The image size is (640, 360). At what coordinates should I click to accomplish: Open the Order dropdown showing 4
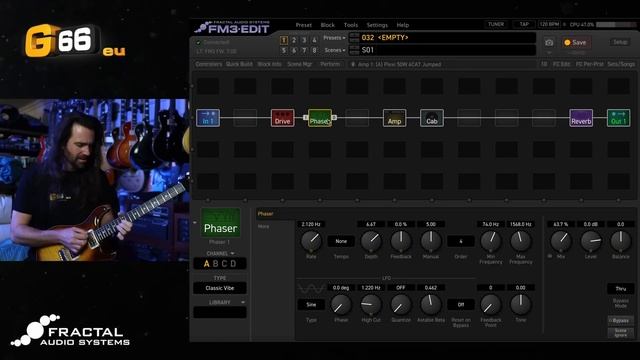[x=460, y=241]
